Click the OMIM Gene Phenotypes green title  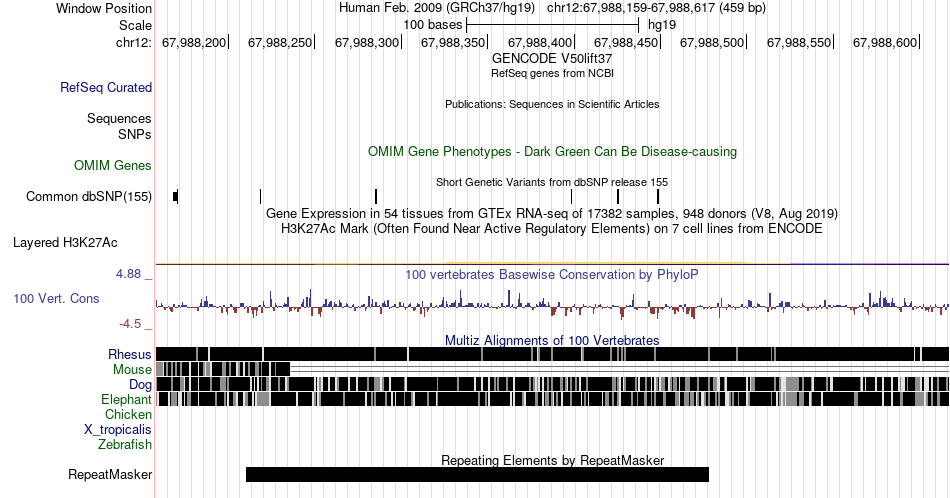point(552,151)
